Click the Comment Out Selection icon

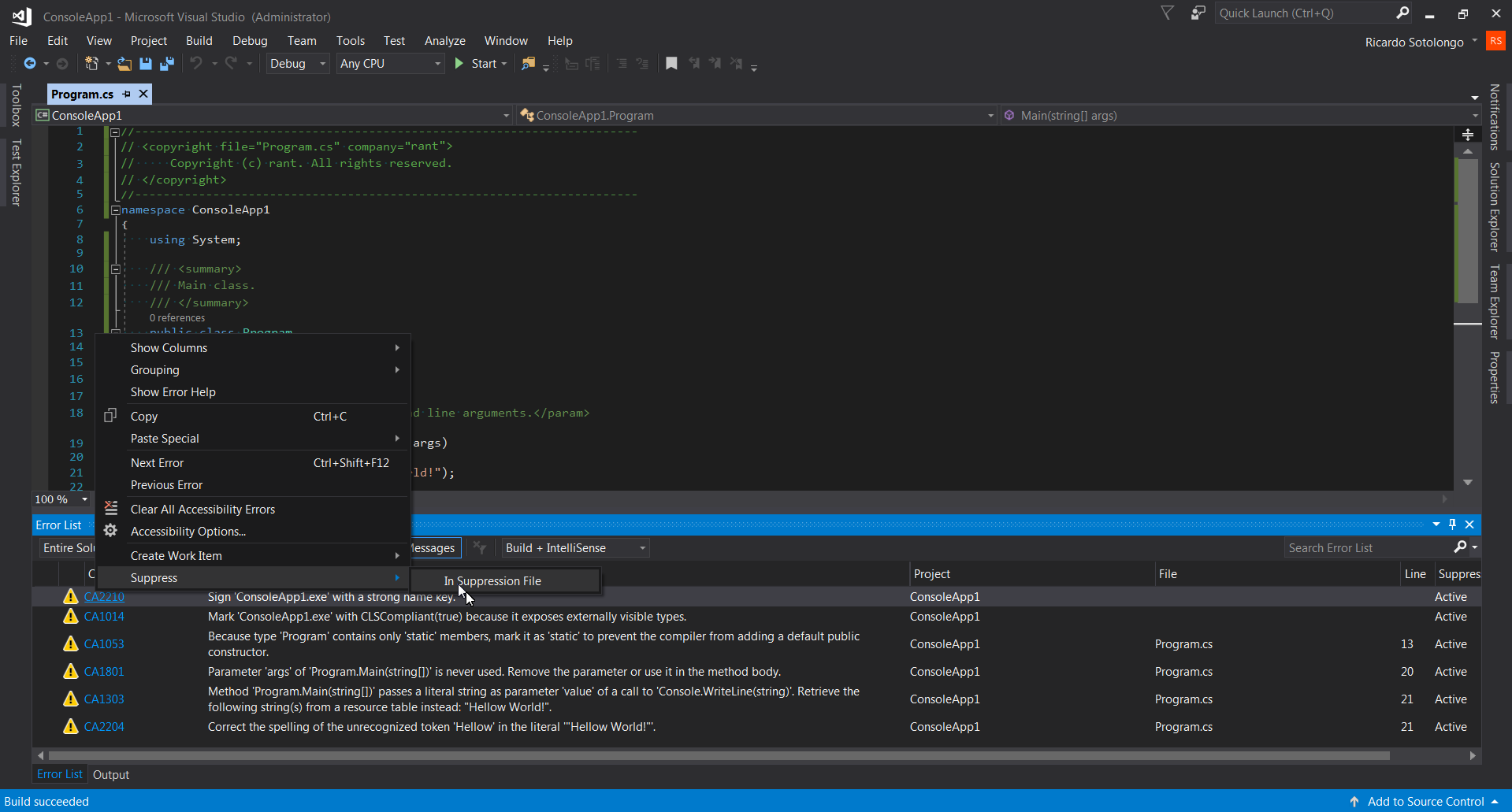tap(572, 64)
